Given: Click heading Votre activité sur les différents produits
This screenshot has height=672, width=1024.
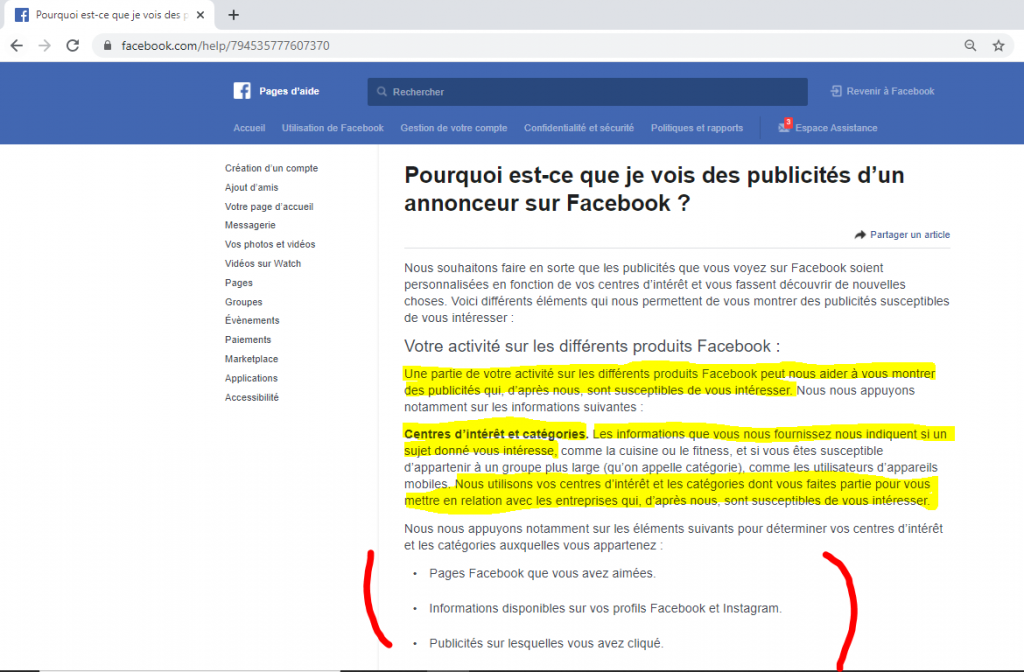Looking at the screenshot, I should click(592, 346).
